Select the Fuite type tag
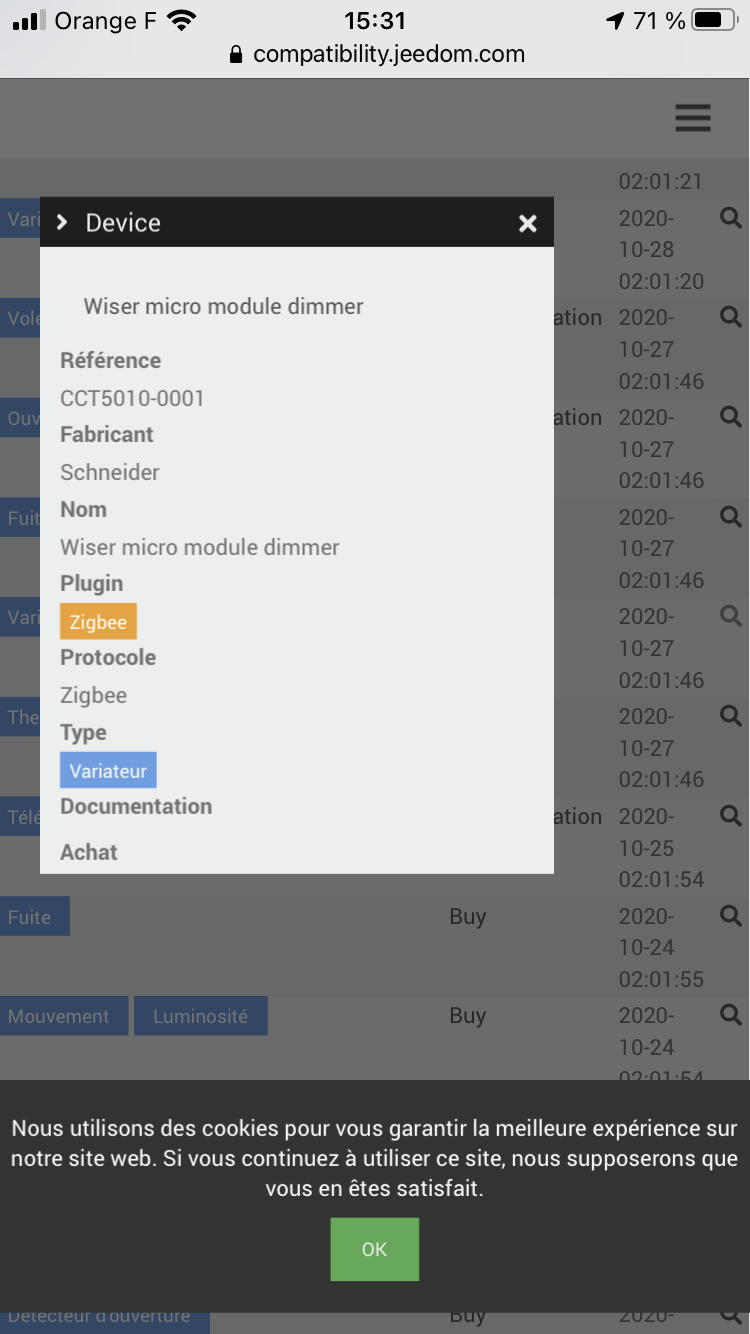This screenshot has height=1334, width=750. 34,916
